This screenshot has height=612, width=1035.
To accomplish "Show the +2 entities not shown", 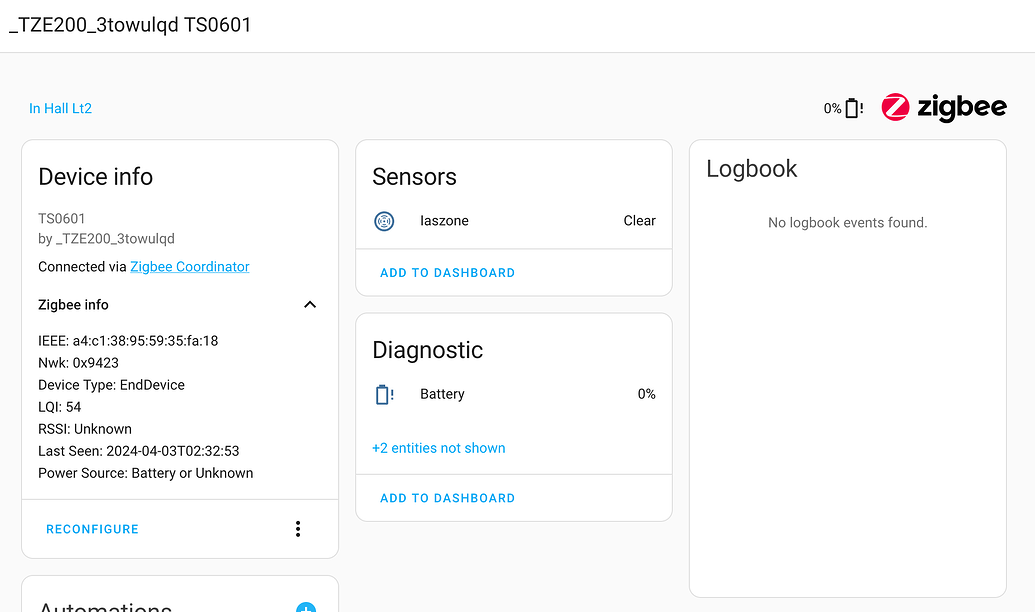I will point(438,448).
